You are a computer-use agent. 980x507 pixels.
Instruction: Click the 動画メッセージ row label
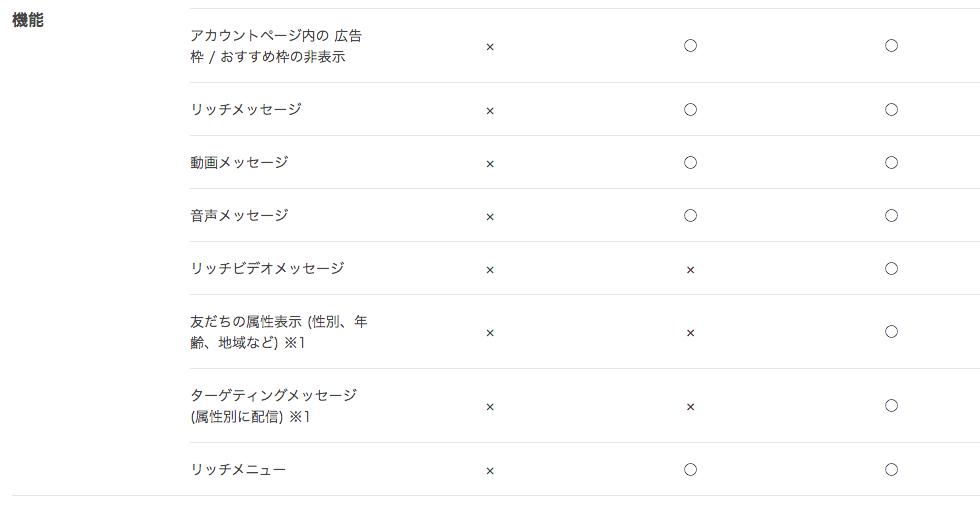pos(239,163)
